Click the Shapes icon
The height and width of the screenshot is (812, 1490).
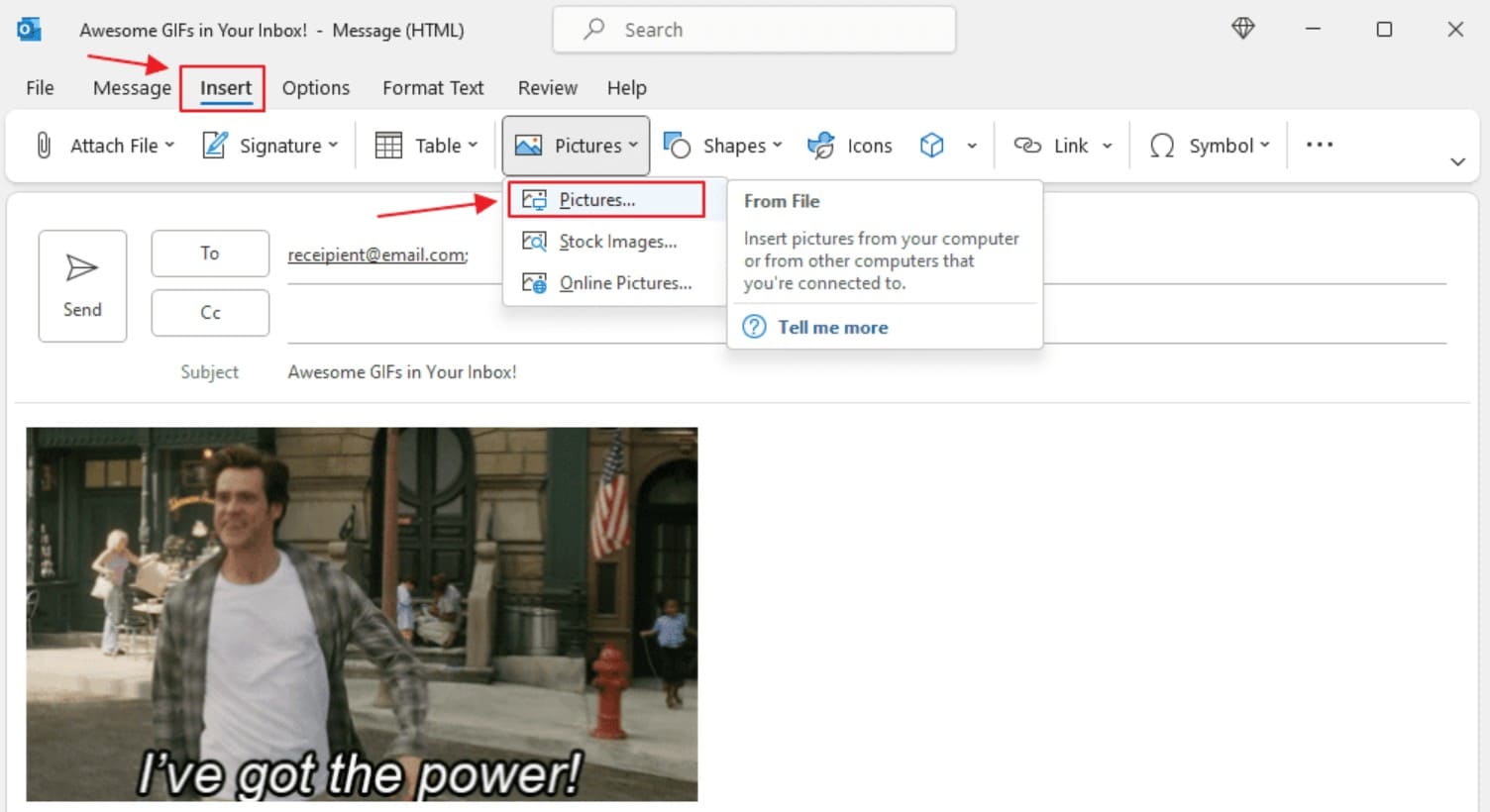[x=678, y=145]
